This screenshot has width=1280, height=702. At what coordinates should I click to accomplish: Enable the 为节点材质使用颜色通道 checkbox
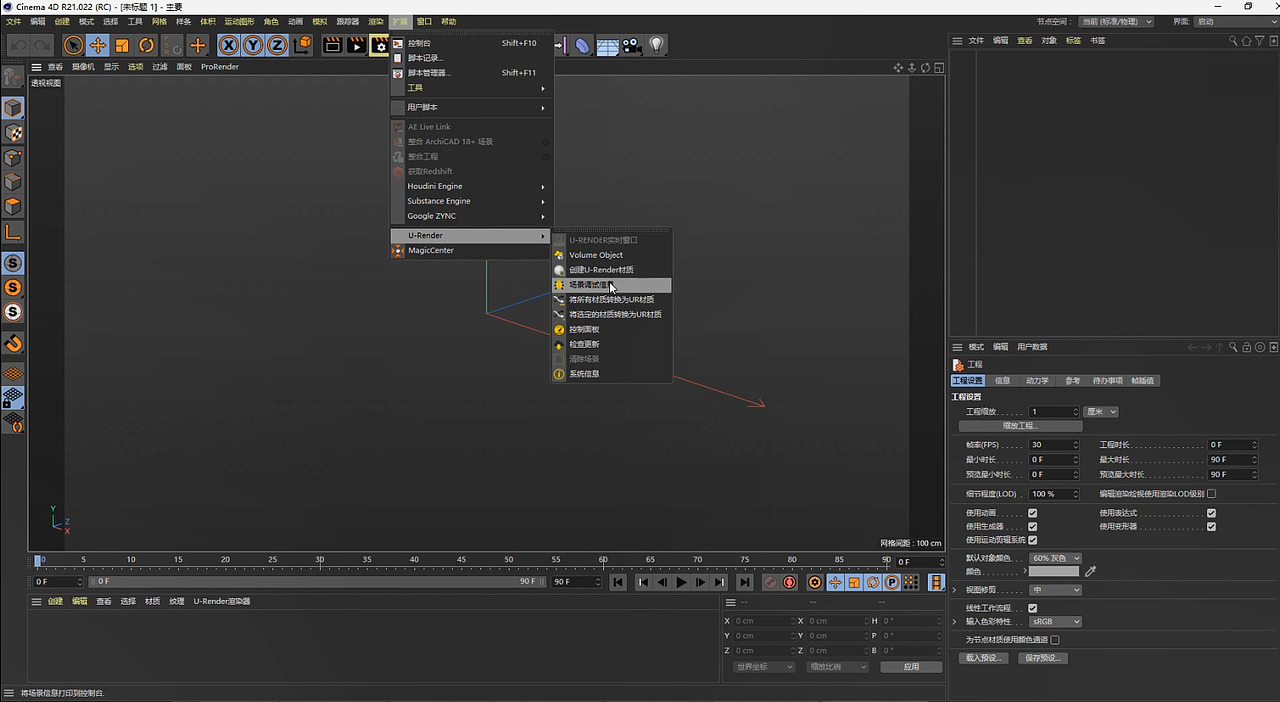pyautogui.click(x=1055, y=640)
